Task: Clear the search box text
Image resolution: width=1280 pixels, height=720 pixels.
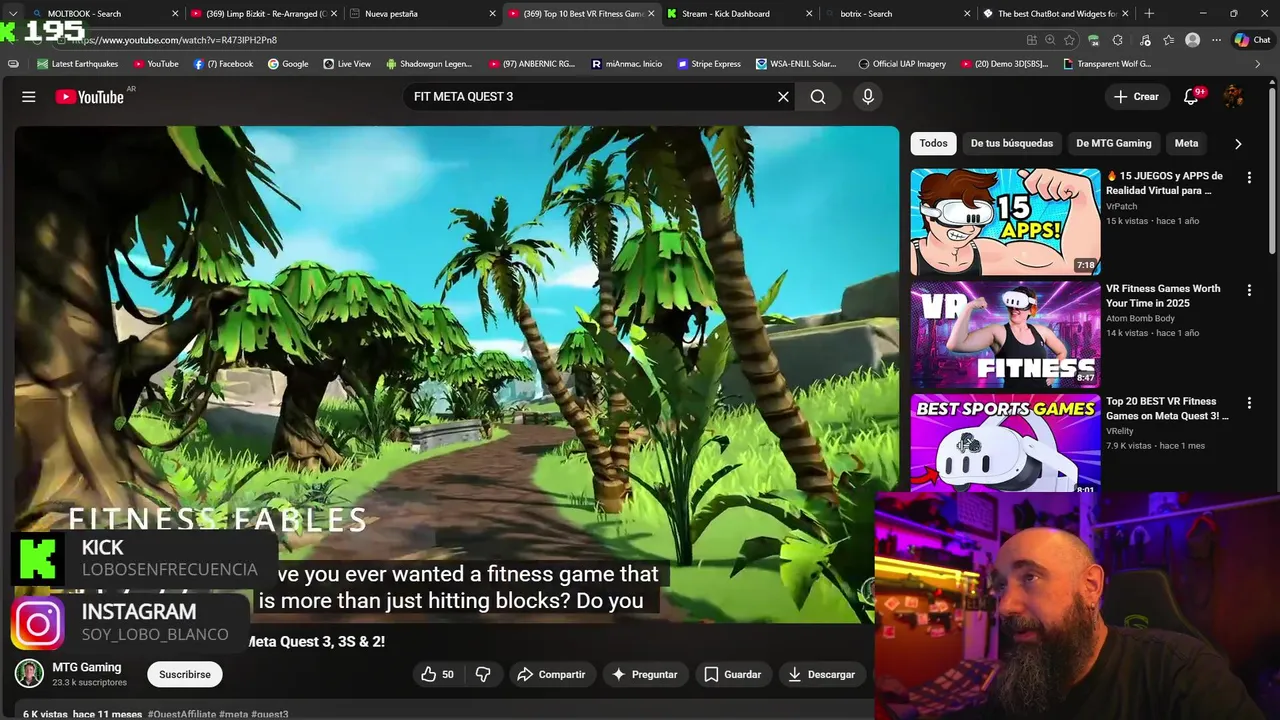Action: 783,97
